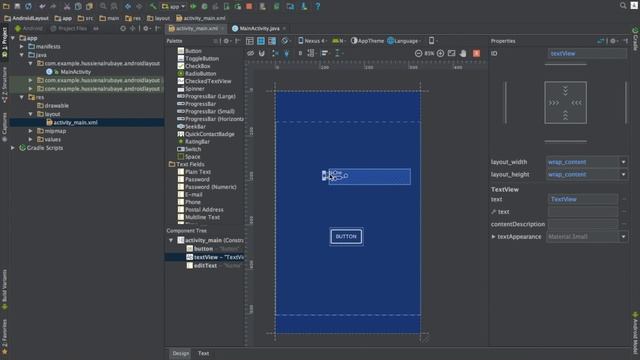Image resolution: width=640 pixels, height=360 pixels.
Task: Show blueprint view icon in layout toolbar
Action: click(260, 41)
